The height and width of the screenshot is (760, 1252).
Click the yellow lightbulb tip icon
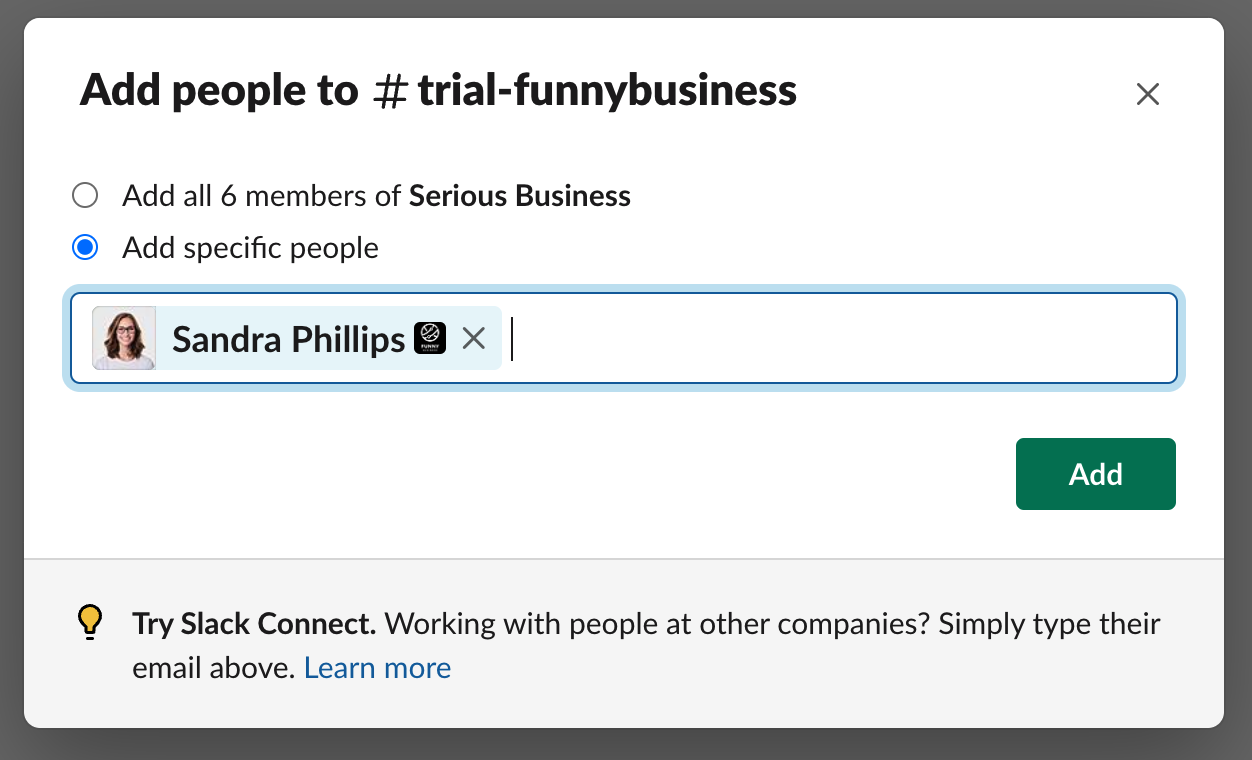point(90,622)
